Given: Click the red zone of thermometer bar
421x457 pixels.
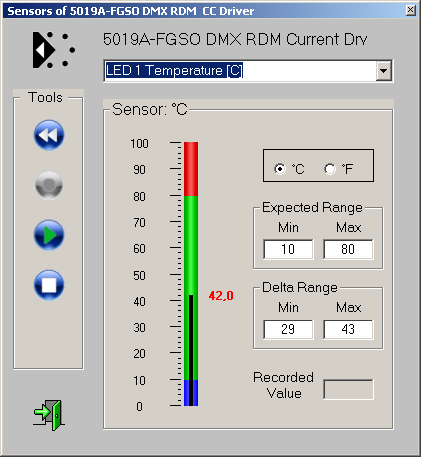Looking at the screenshot, I should coord(191,169).
